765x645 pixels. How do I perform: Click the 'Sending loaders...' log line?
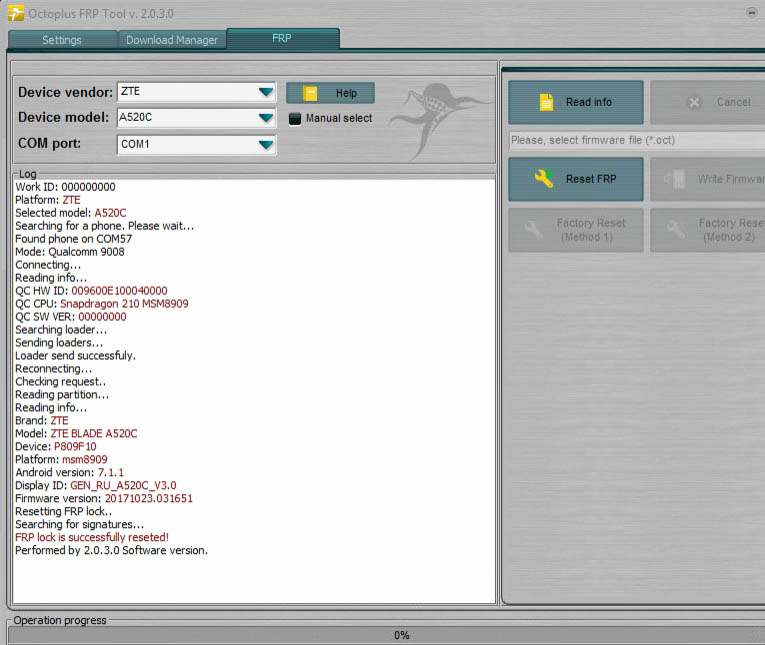click(59, 343)
